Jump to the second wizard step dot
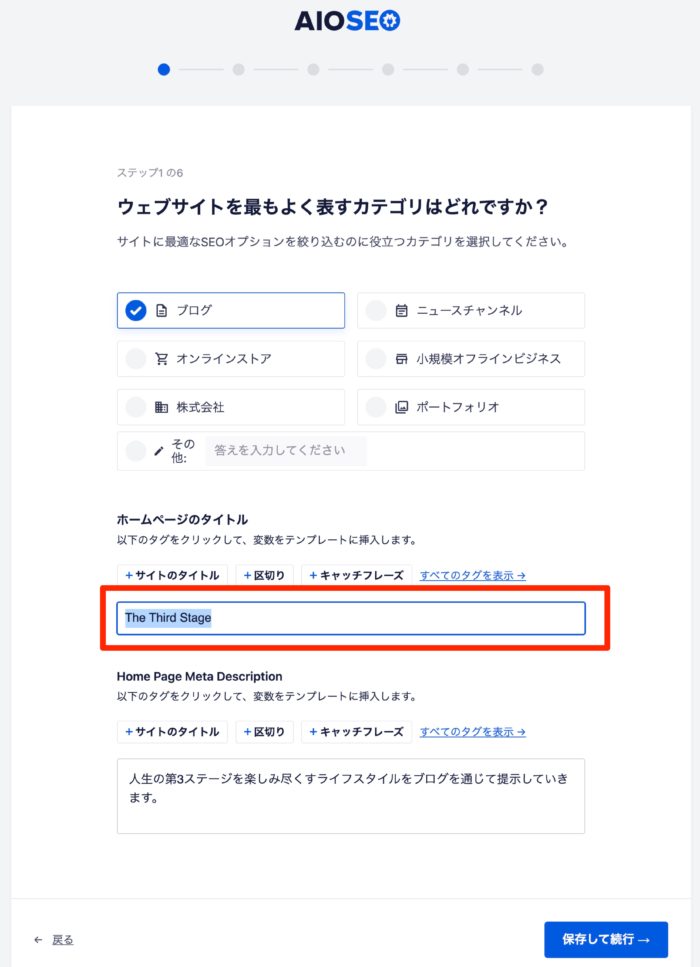 pos(238,70)
